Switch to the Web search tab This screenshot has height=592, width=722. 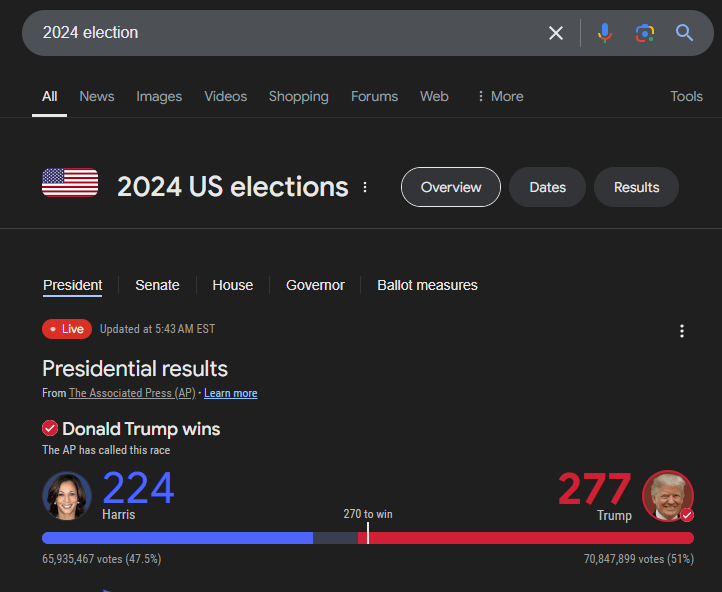434,96
